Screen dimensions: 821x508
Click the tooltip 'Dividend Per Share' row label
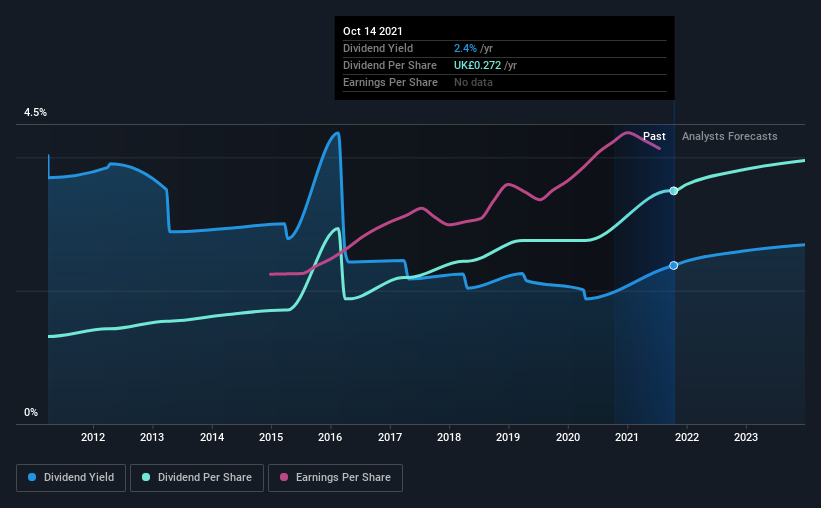tap(390, 65)
